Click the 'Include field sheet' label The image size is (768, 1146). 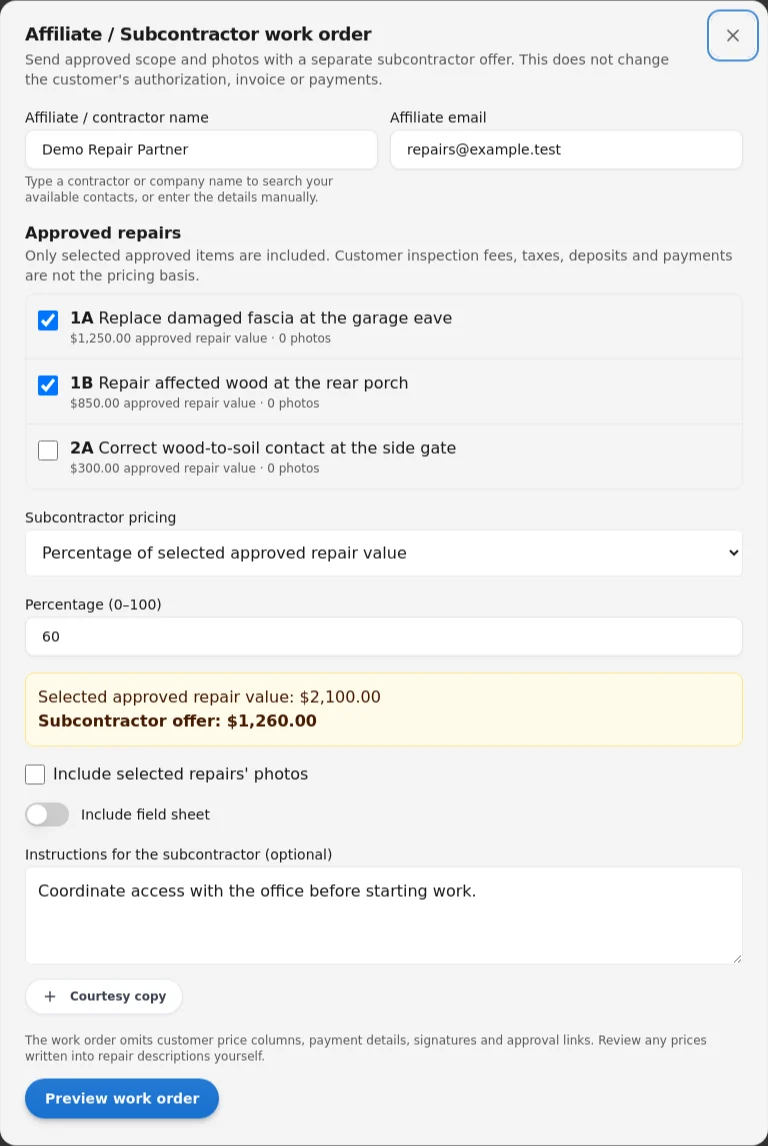[145, 814]
